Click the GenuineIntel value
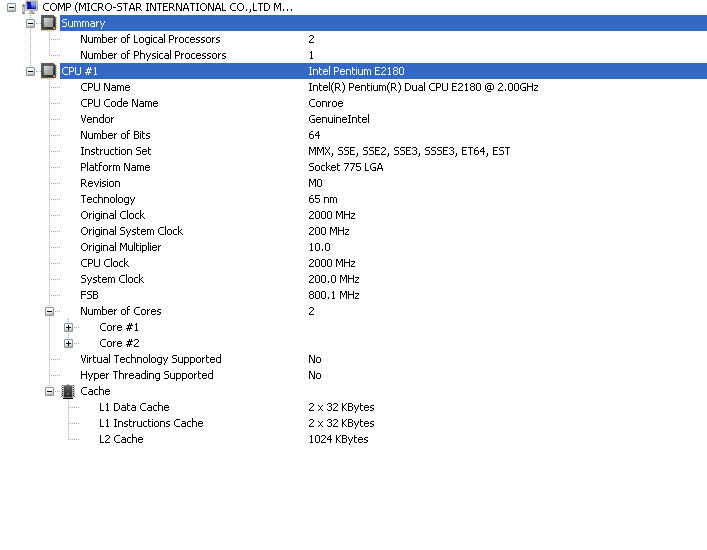707x550 pixels. tap(339, 119)
